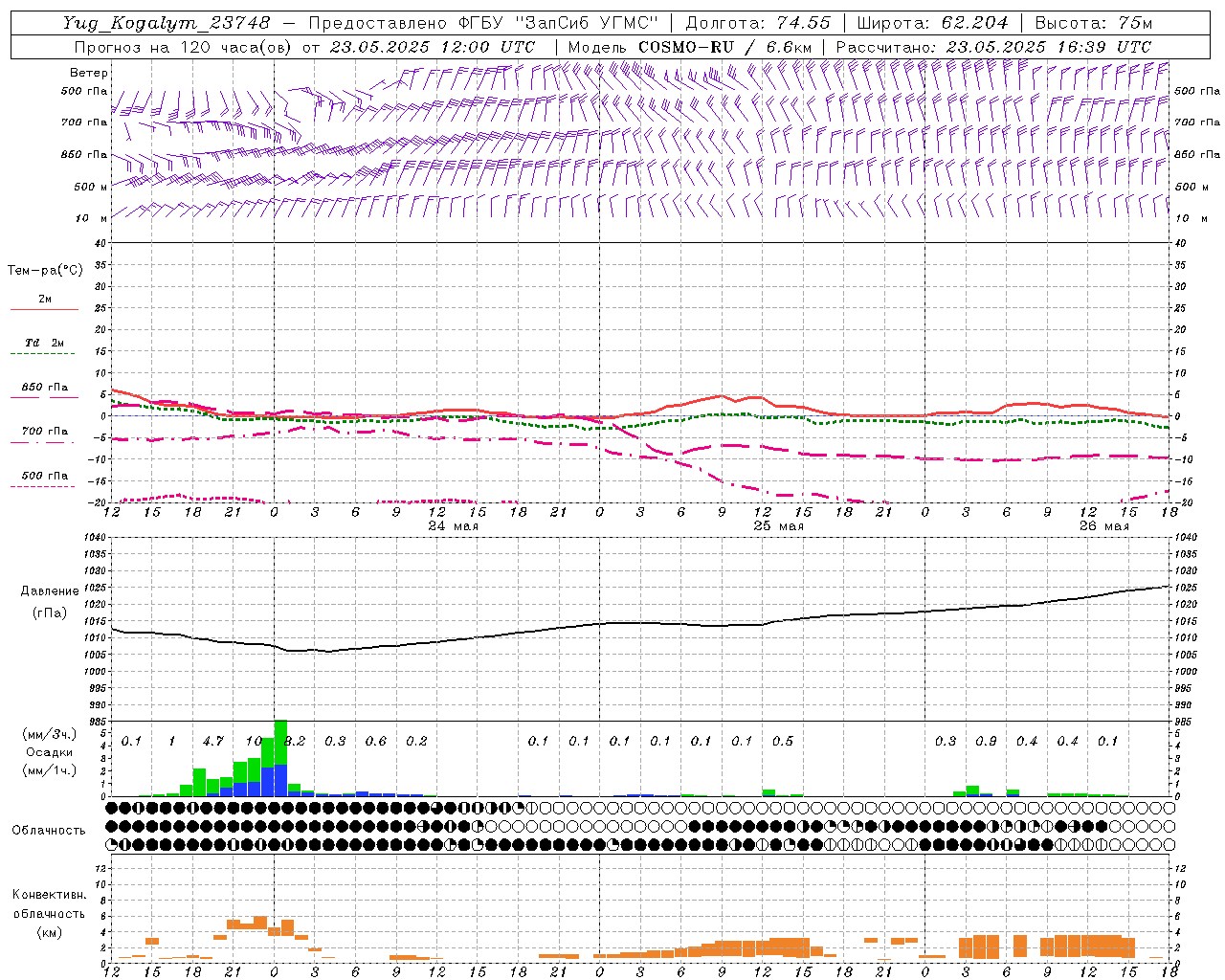
Task: Click the text Прогноз на 120 часа(ов)
Action: coord(184,47)
